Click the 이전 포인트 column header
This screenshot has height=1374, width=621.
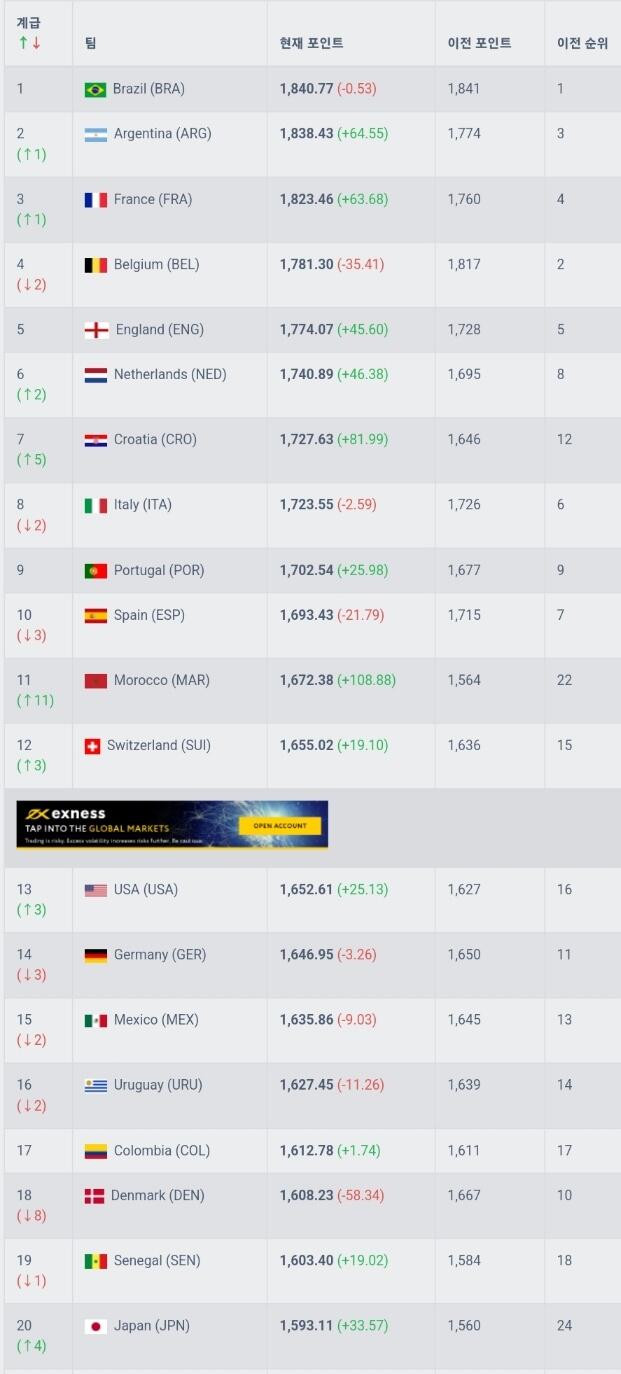click(x=479, y=43)
